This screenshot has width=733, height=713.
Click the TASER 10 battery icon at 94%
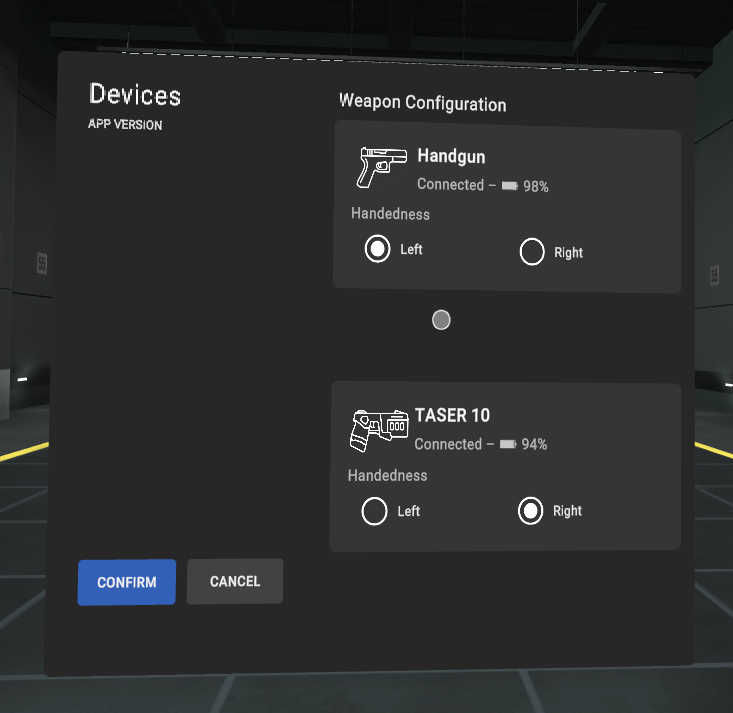(x=508, y=444)
